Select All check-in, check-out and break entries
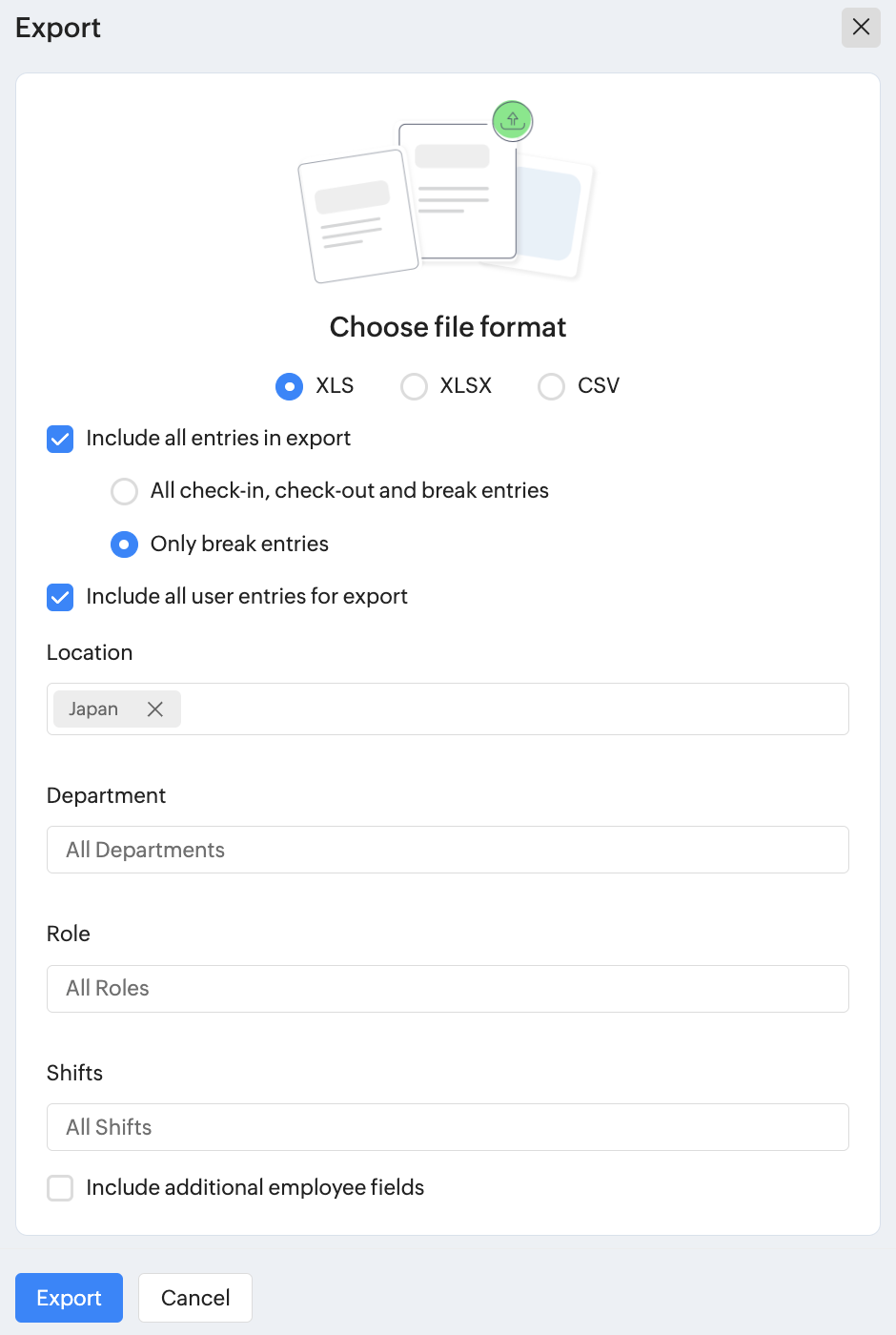The height and width of the screenshot is (1335, 896). point(125,491)
